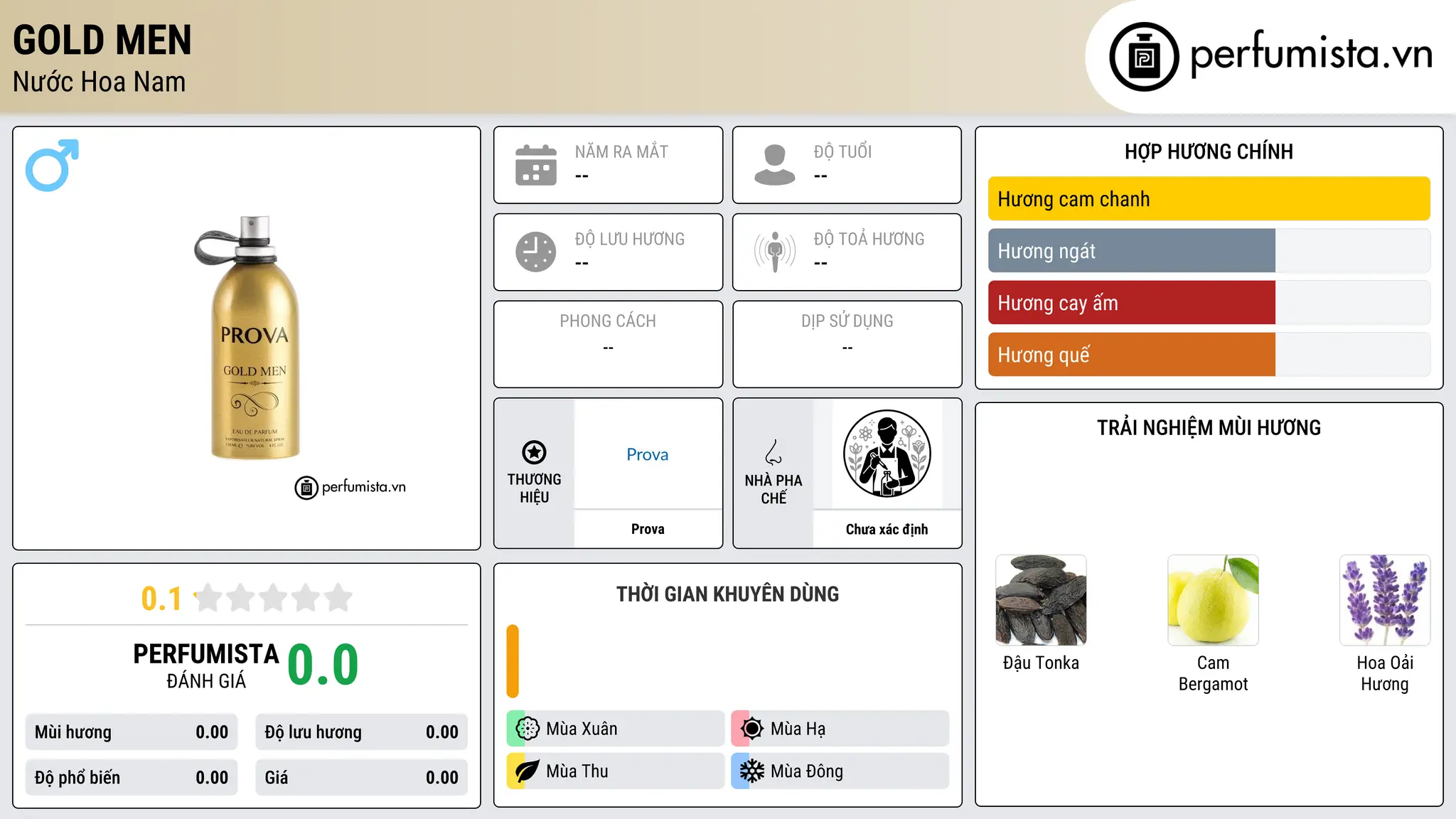Click the Nước Hoa Nam subtitle
The image size is (1456, 819).
(x=100, y=82)
